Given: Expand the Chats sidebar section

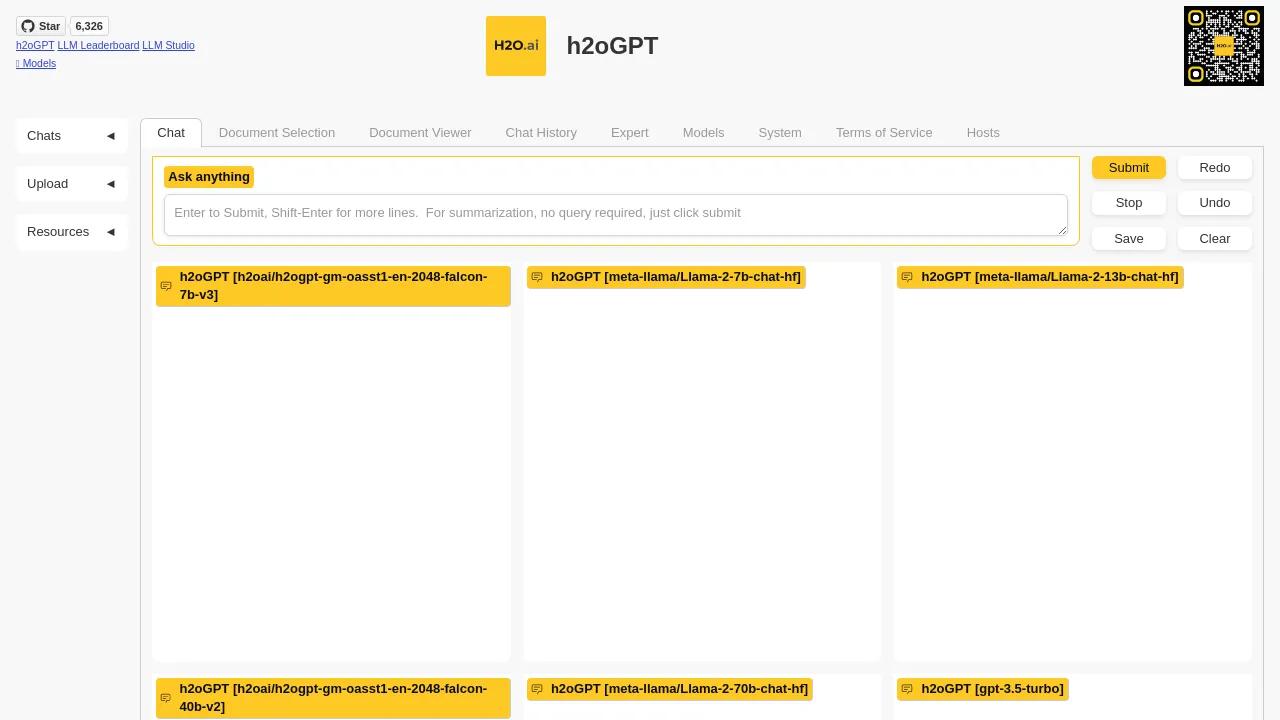Looking at the screenshot, I should point(72,136).
